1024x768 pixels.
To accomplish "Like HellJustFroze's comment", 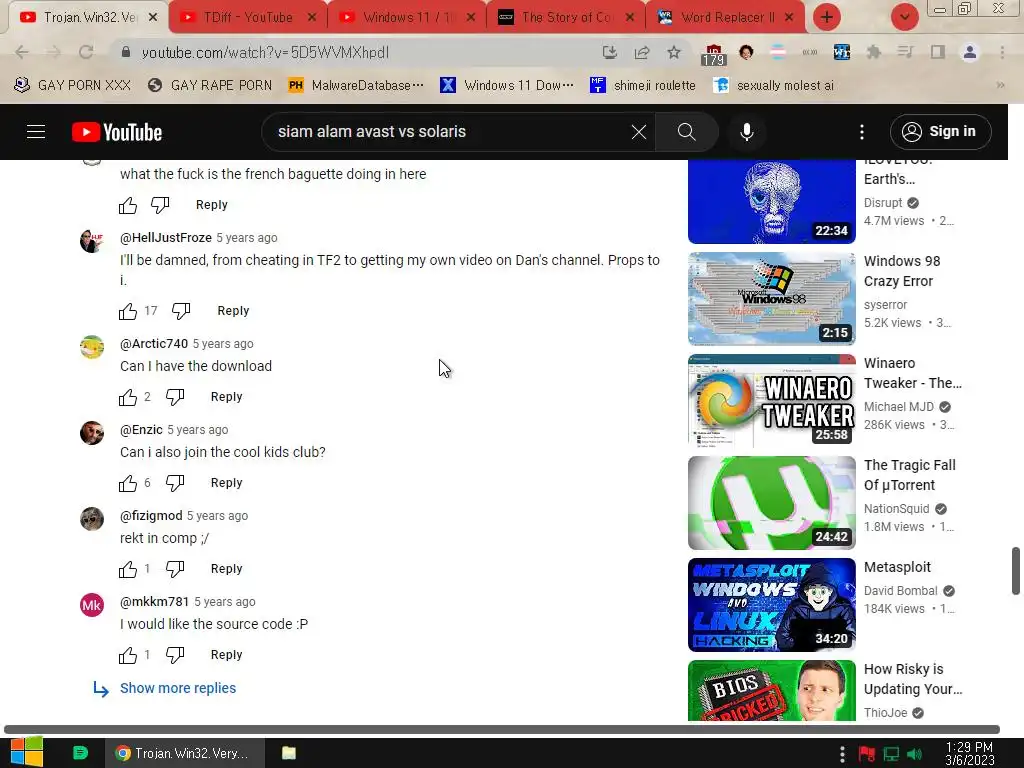I will point(128,312).
